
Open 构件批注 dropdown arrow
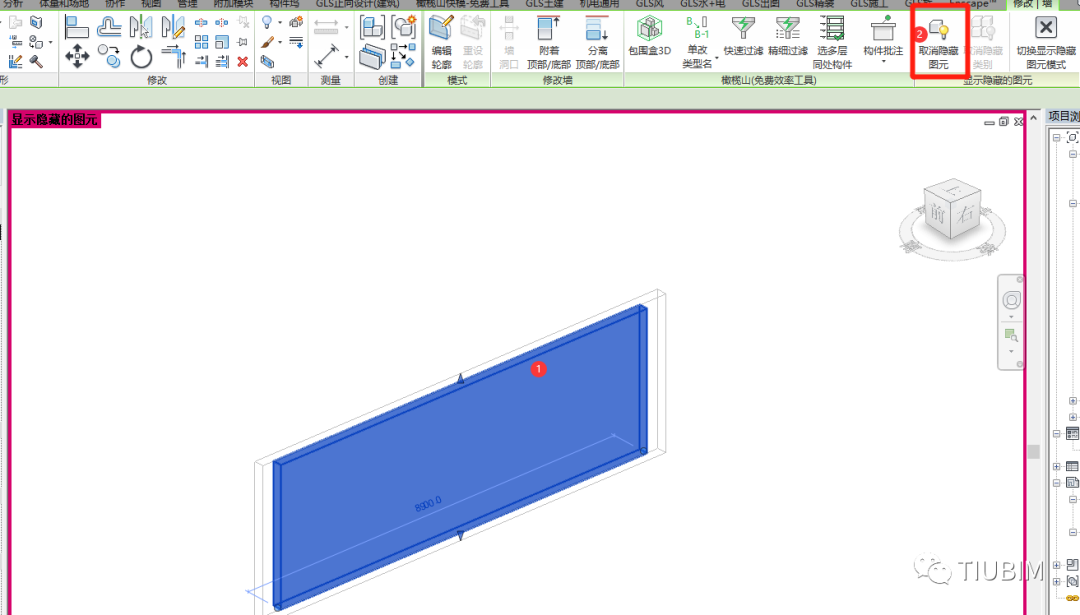883,61
